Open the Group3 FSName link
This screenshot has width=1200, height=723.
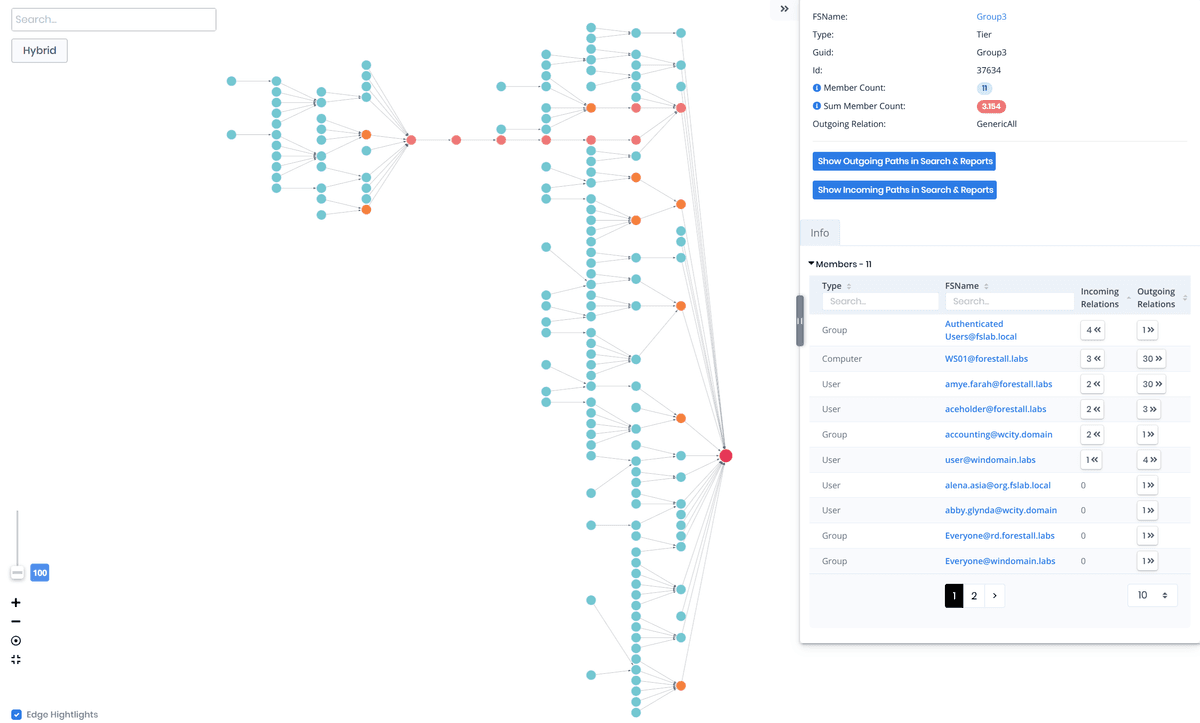tap(991, 16)
